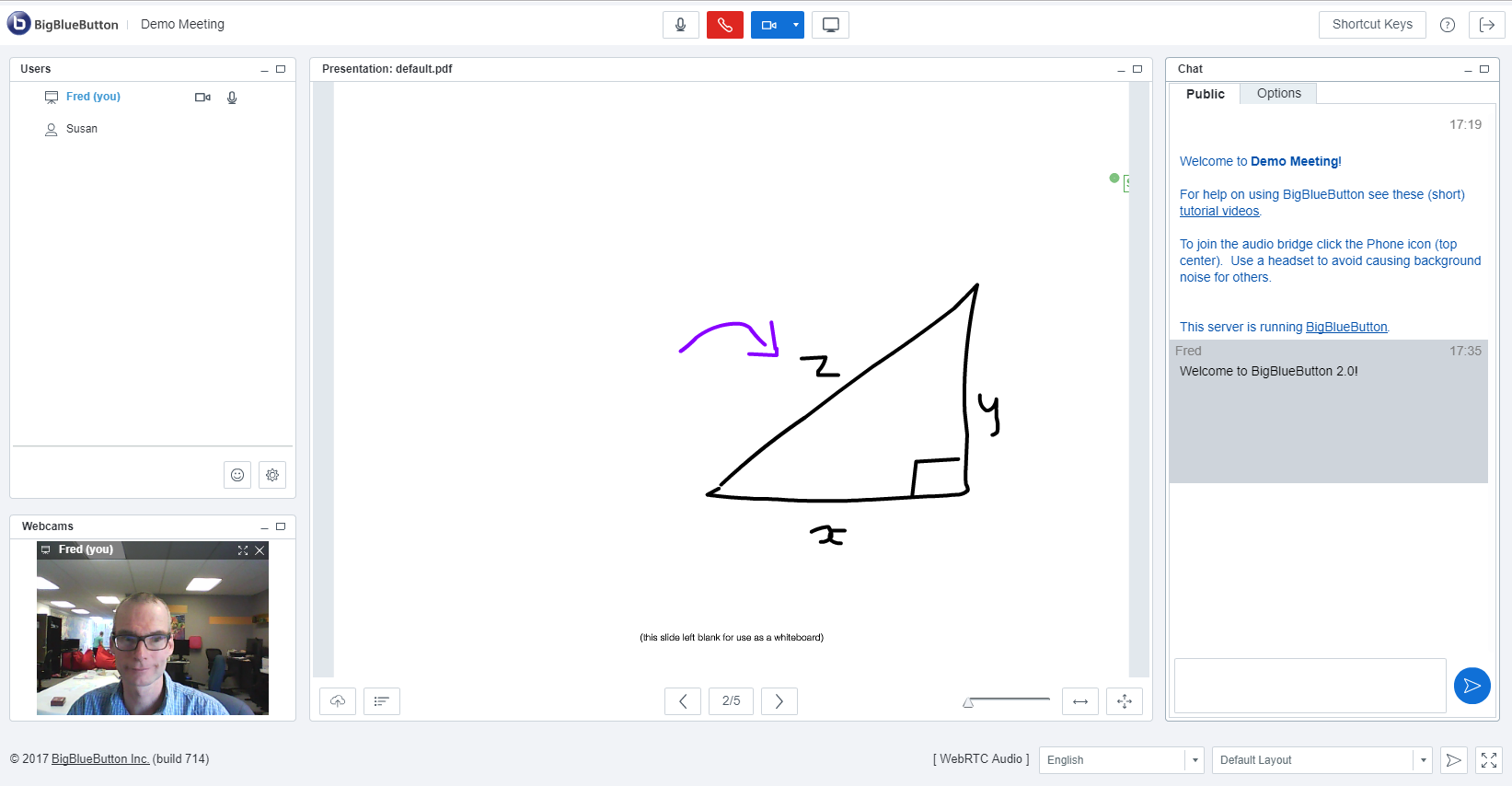This screenshot has width=1512, height=786.
Task: Open the tutorial videos link
Action: tap(1219, 211)
